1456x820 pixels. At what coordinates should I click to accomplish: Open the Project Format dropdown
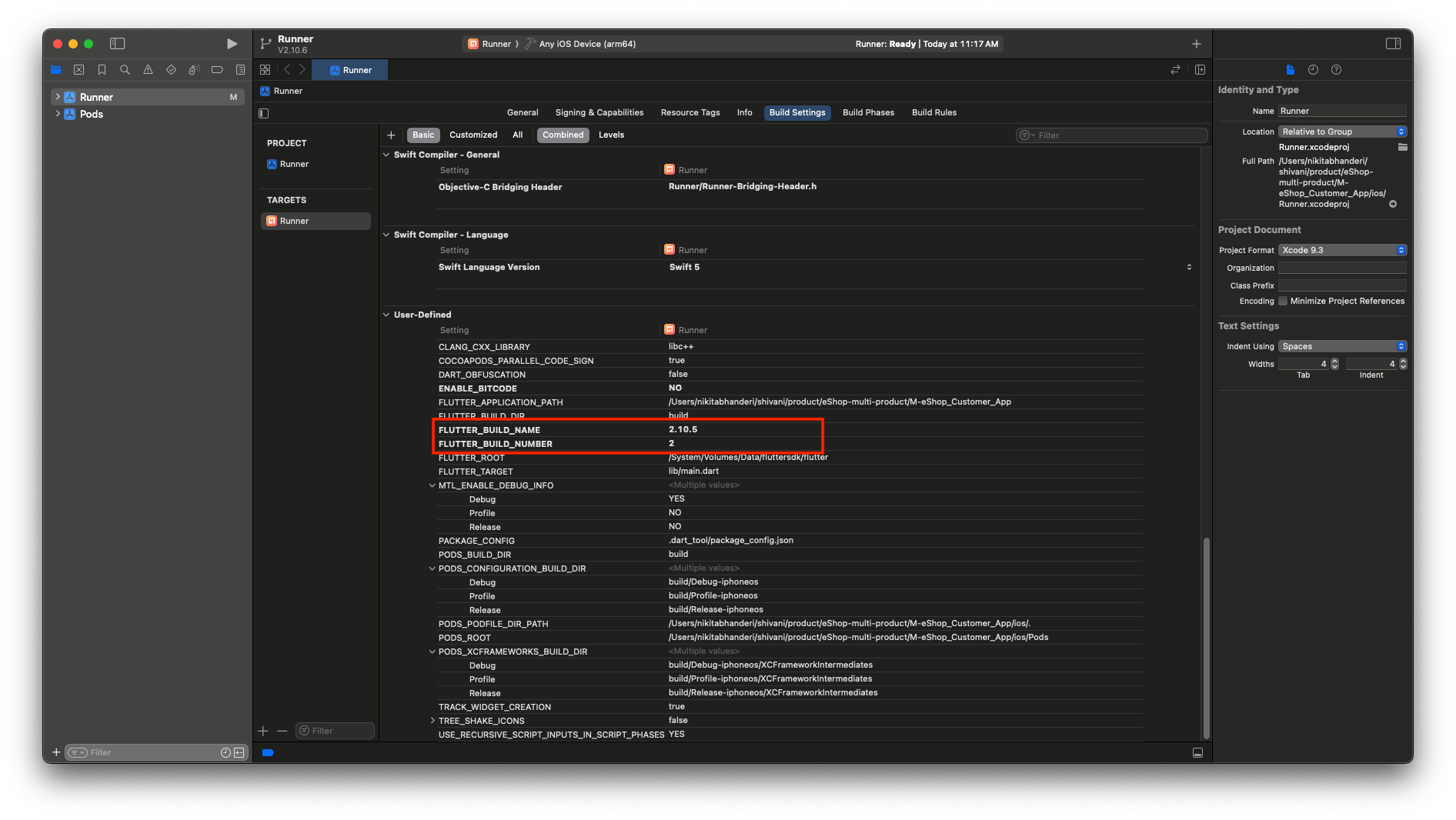click(1342, 250)
